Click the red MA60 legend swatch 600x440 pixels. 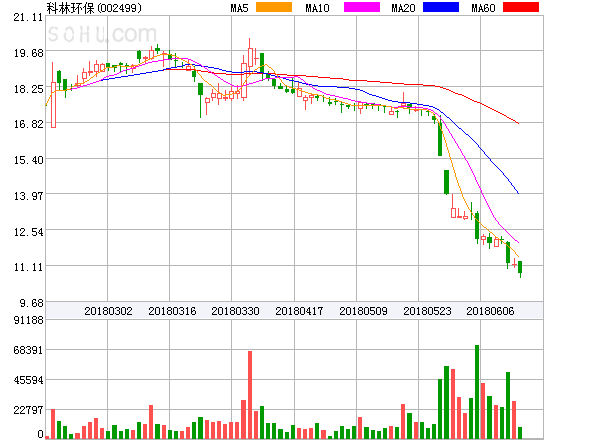pyautogui.click(x=521, y=7)
